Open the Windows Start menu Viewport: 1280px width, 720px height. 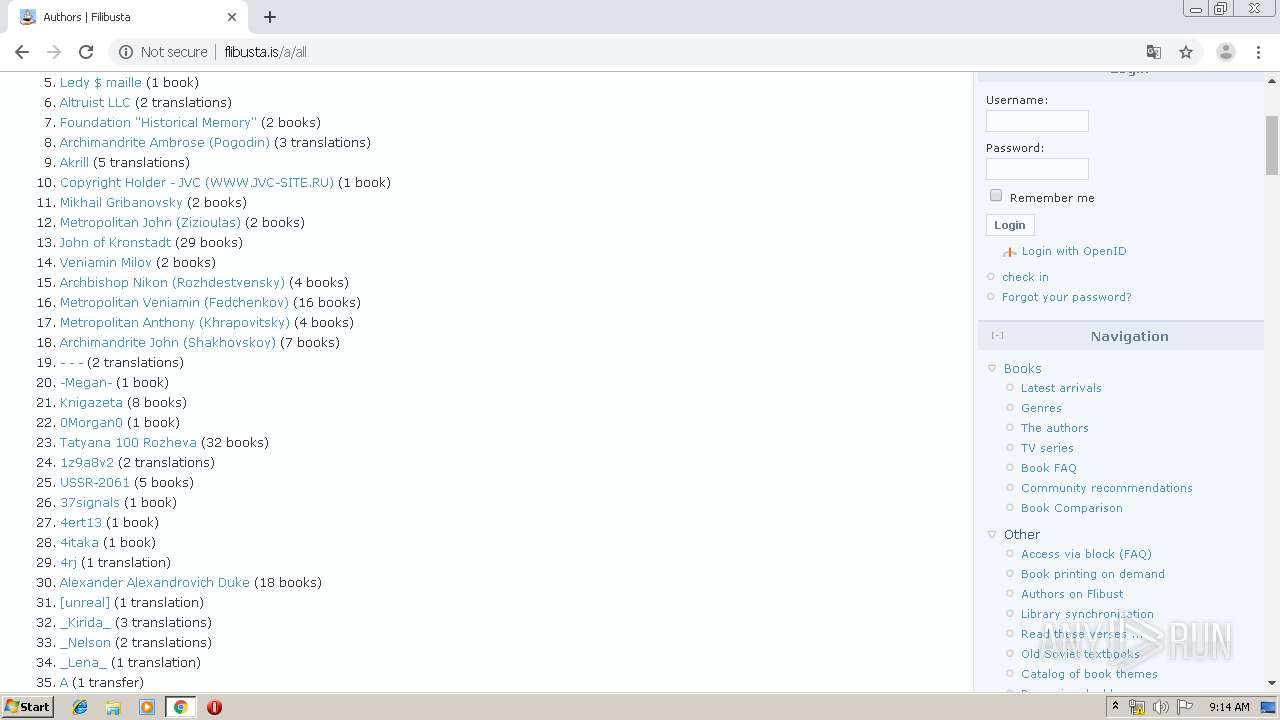point(28,706)
